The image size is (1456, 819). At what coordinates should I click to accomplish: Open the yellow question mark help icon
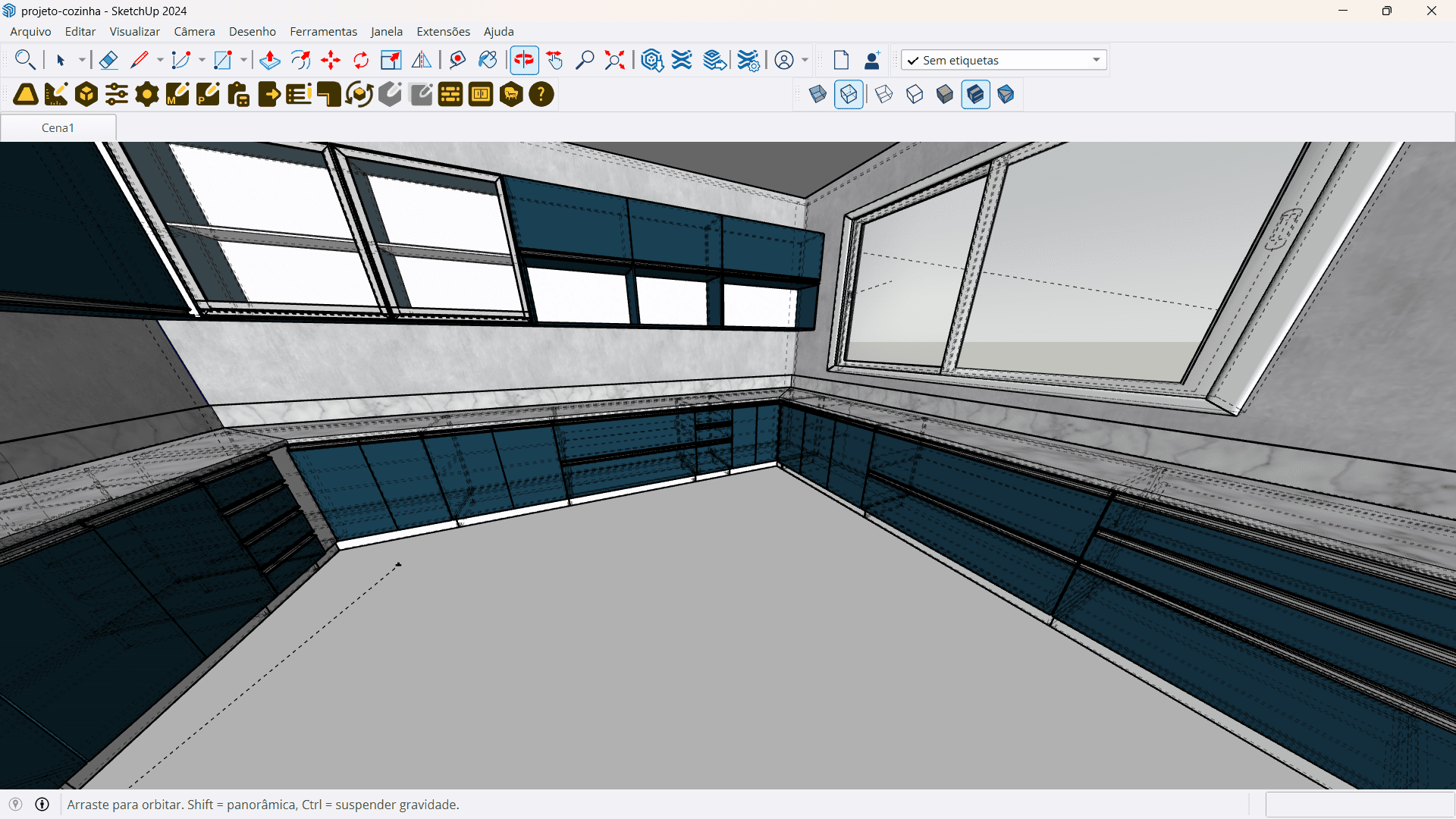541,94
